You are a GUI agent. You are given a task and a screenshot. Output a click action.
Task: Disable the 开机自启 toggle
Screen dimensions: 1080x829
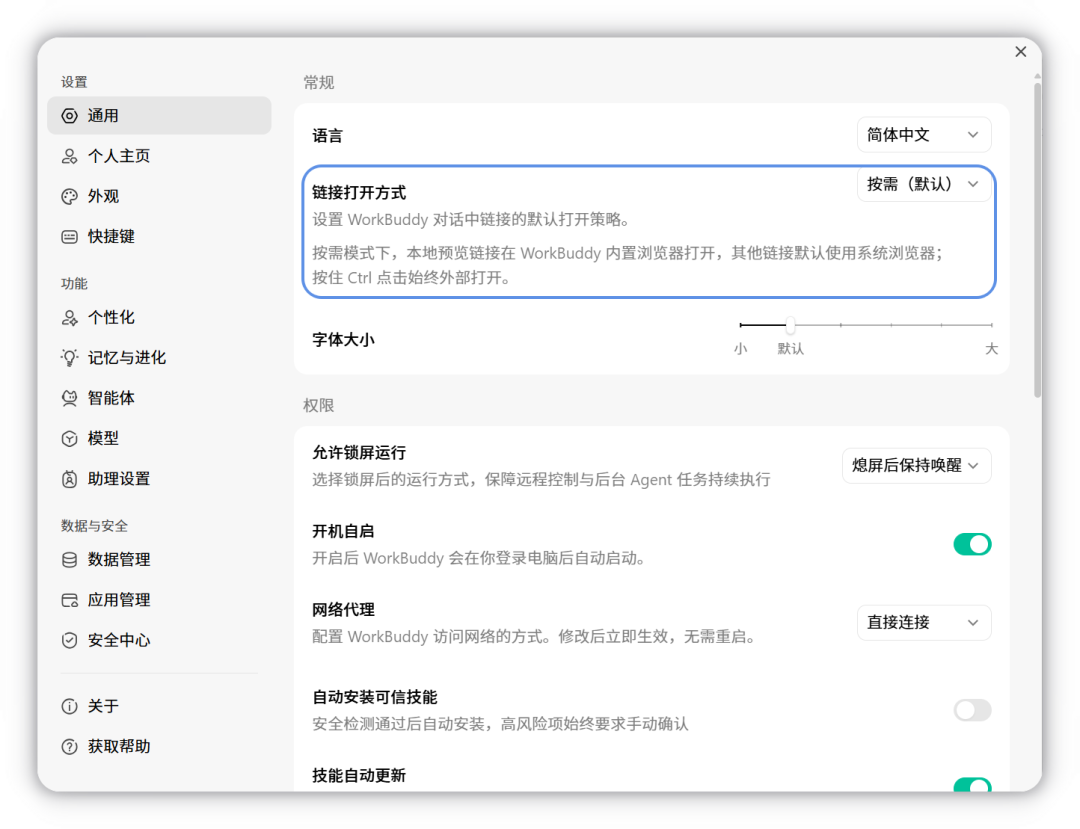(x=972, y=544)
